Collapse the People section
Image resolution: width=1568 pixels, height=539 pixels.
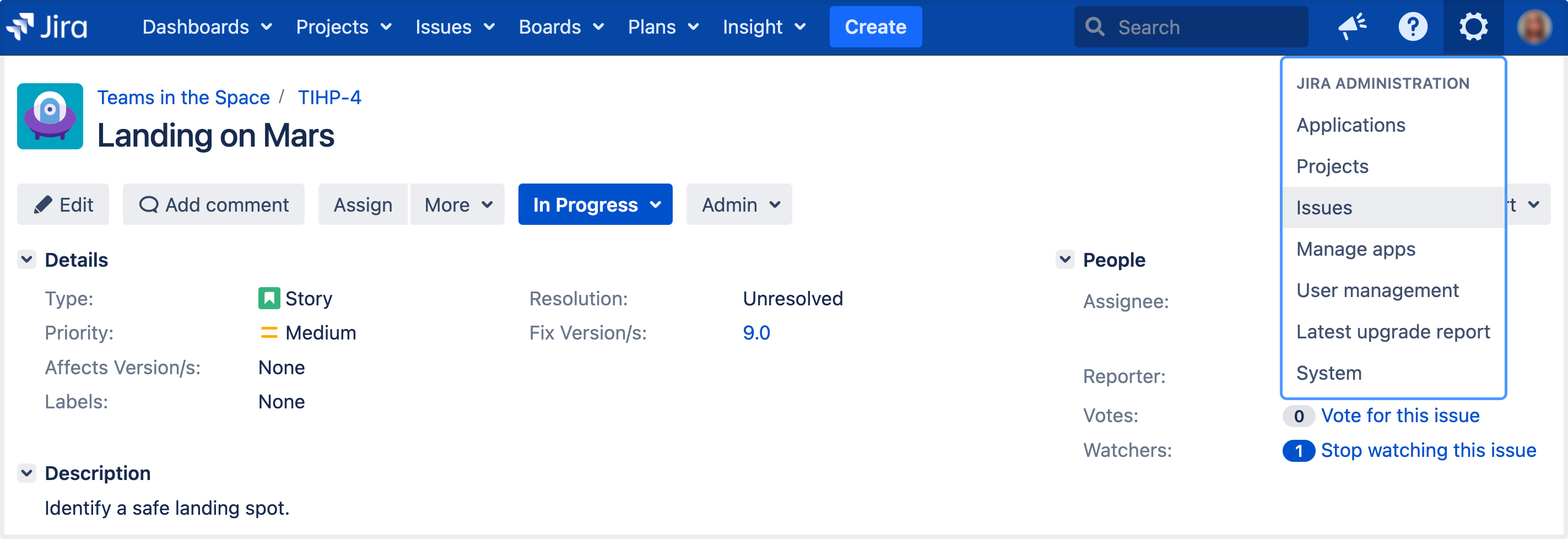click(1064, 260)
